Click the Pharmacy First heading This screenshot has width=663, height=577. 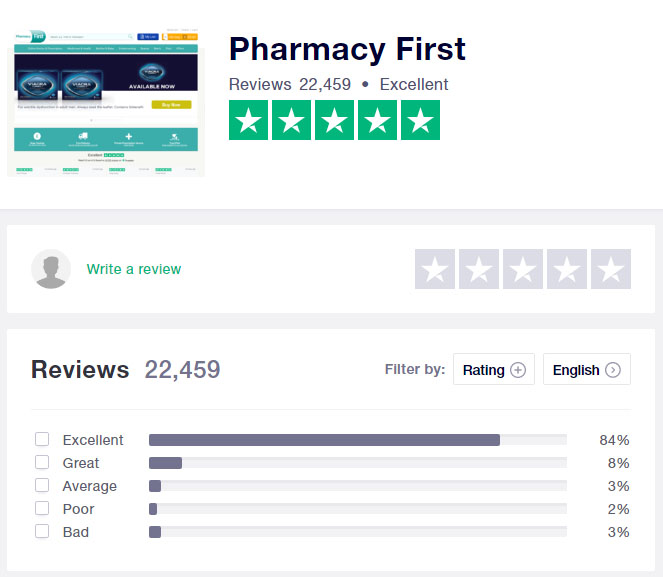point(347,49)
